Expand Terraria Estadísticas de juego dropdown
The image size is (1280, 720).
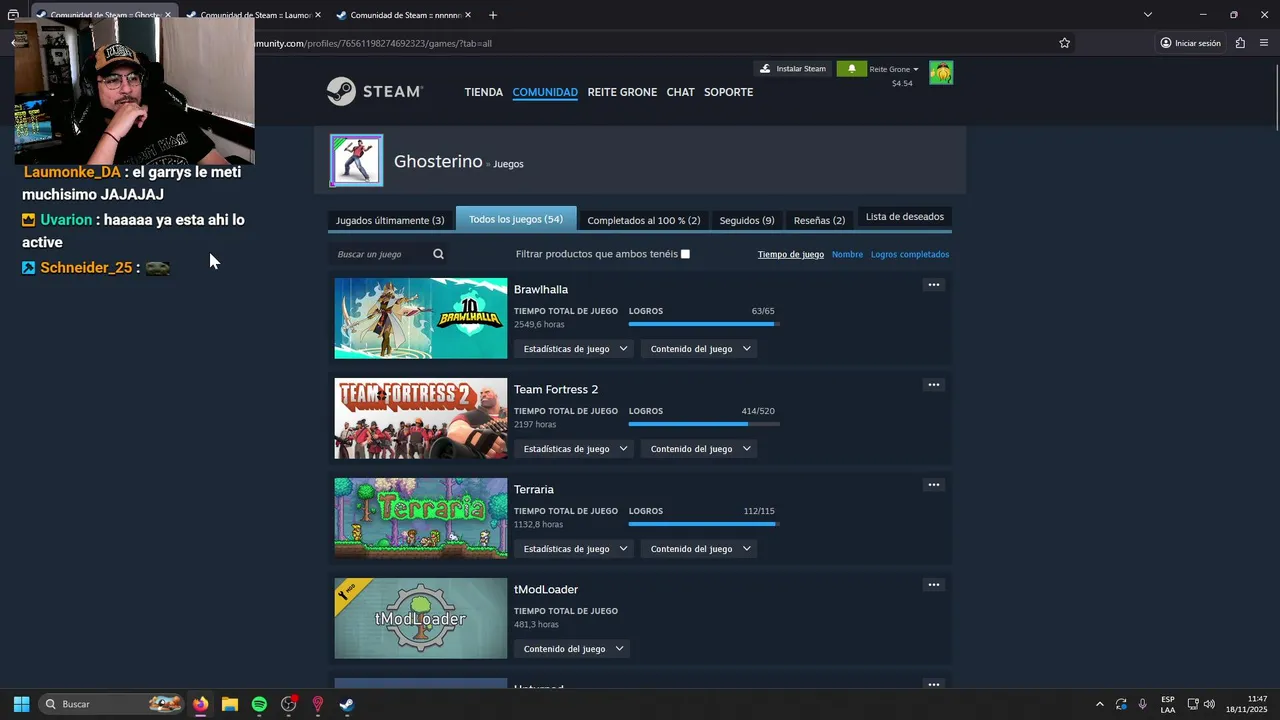tap(575, 549)
